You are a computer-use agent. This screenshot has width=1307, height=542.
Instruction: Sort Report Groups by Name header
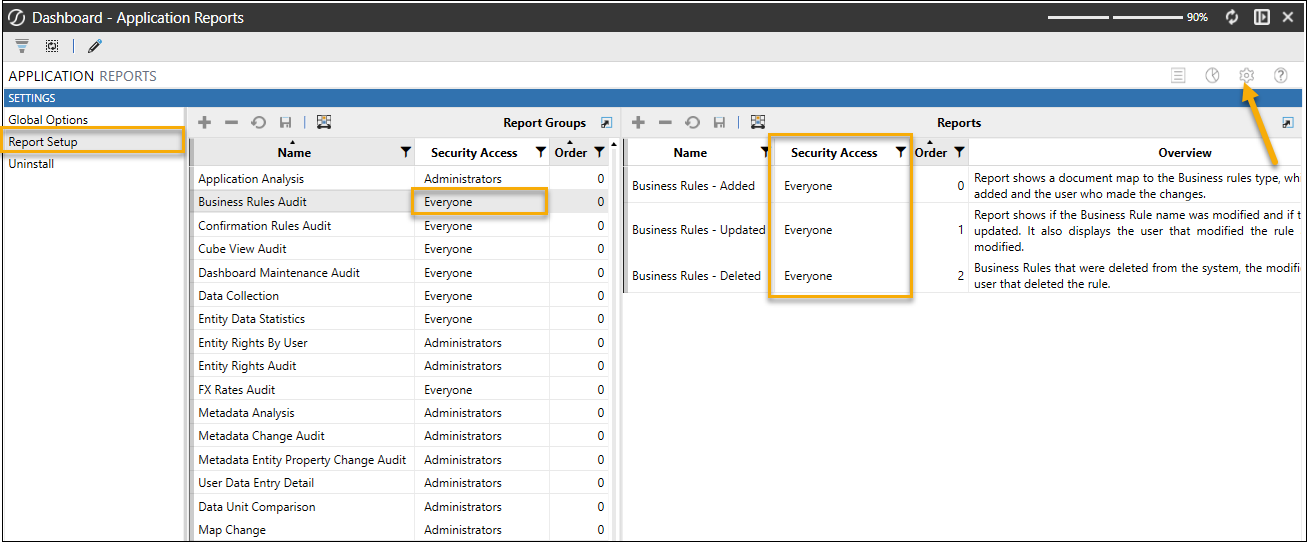point(294,153)
